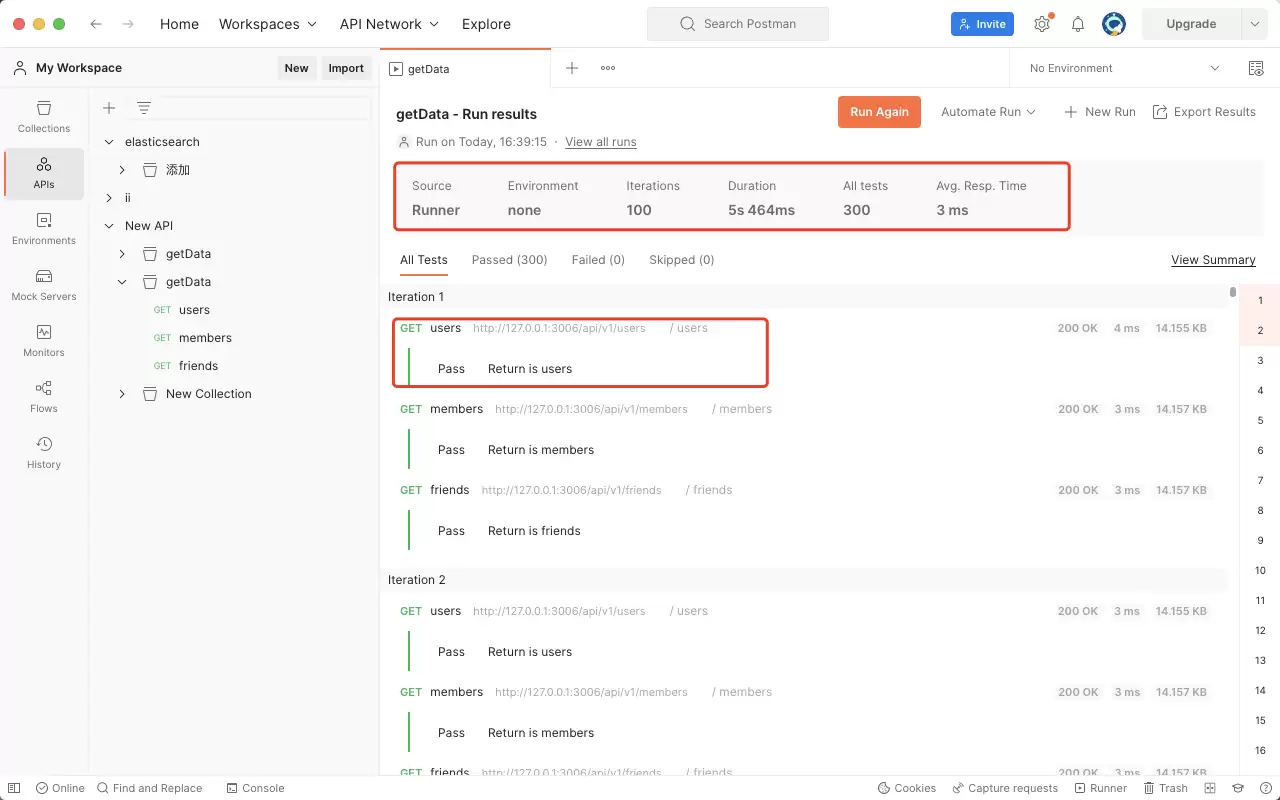The width and height of the screenshot is (1280, 800).
Task: Switch to Failed (0) tab
Action: 598,260
